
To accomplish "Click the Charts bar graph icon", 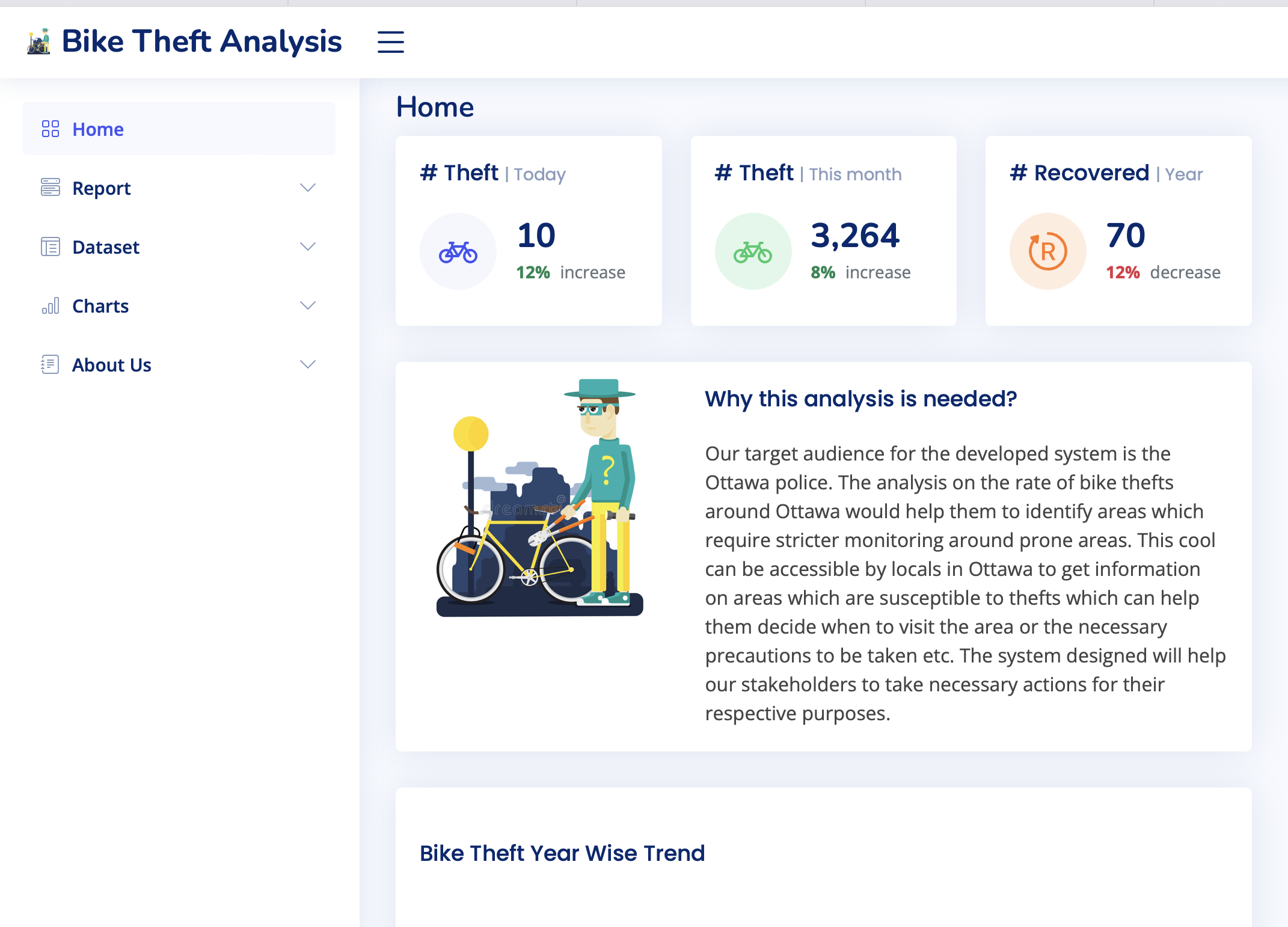I will pyautogui.click(x=51, y=305).
